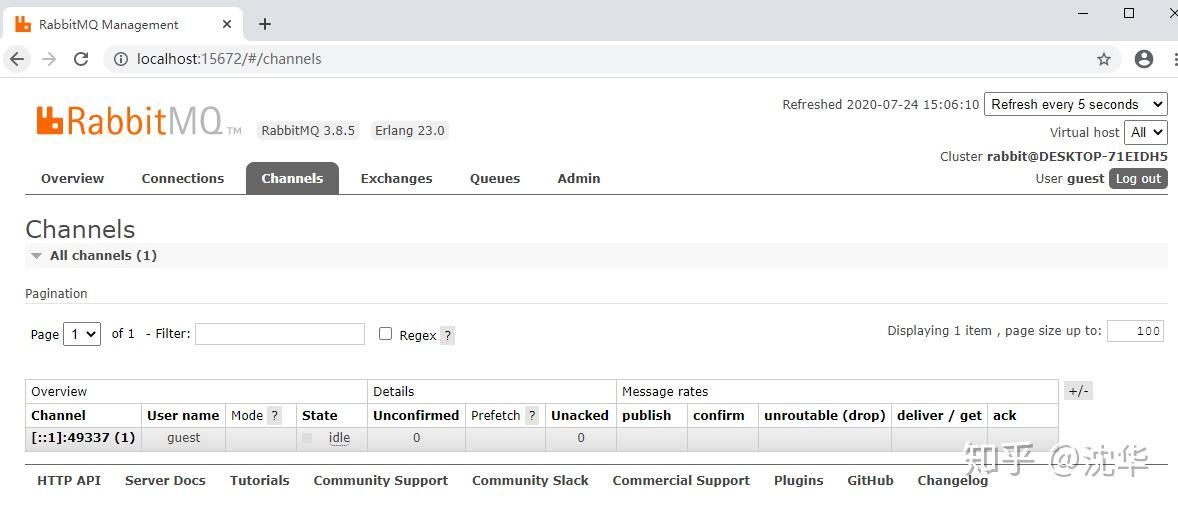Open the refresh interval dropdown
The height and width of the screenshot is (507, 1178).
[1075, 104]
